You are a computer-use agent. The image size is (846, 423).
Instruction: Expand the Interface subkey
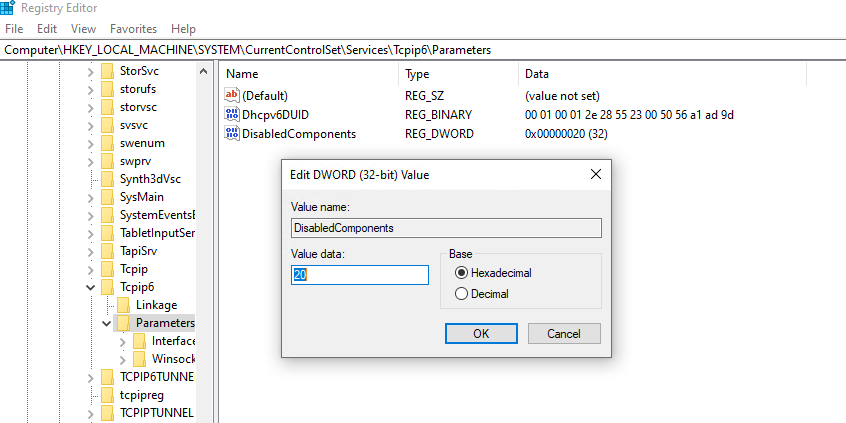122,342
